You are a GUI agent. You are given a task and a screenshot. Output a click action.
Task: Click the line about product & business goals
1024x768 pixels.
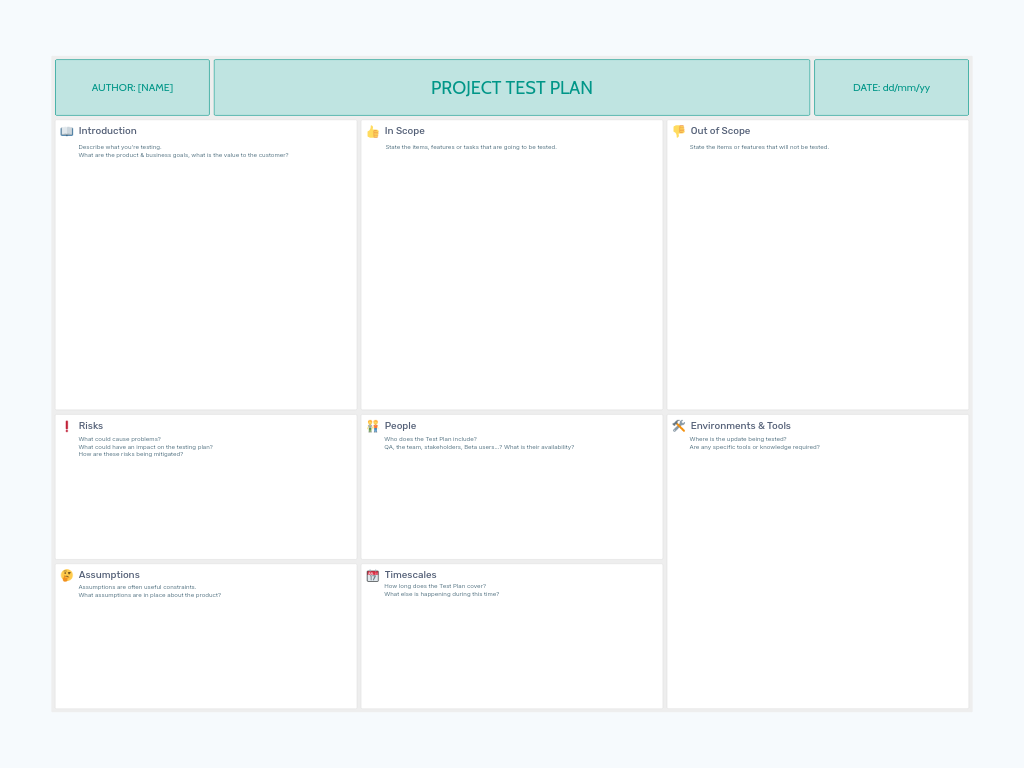pyautogui.click(x=184, y=155)
